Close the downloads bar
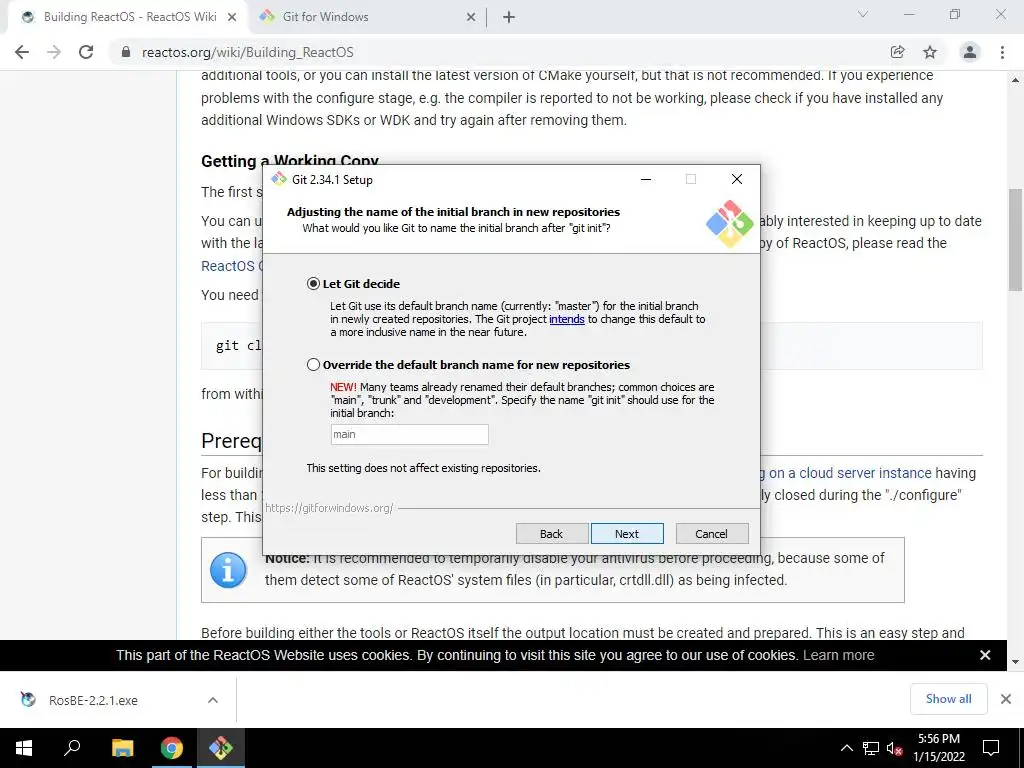 tap(1006, 699)
